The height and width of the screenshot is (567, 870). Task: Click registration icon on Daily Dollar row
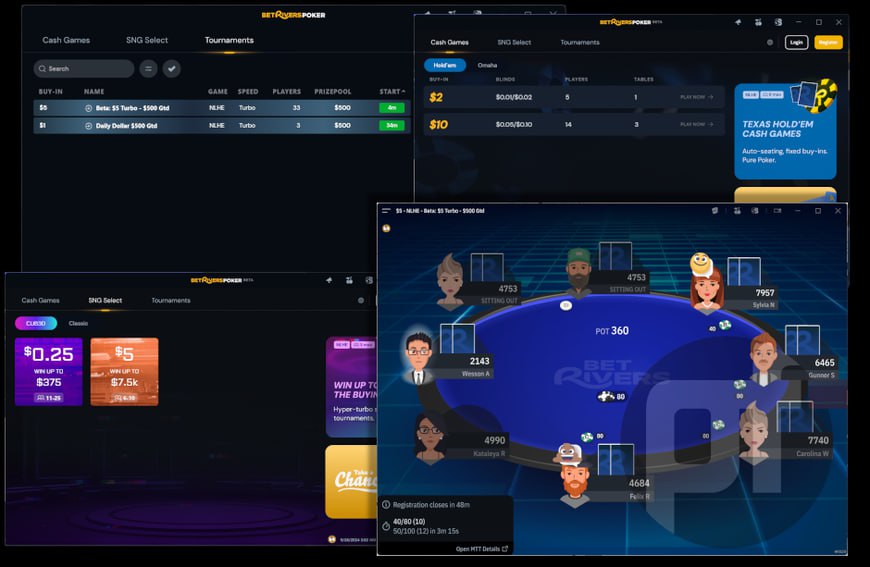pos(88,126)
